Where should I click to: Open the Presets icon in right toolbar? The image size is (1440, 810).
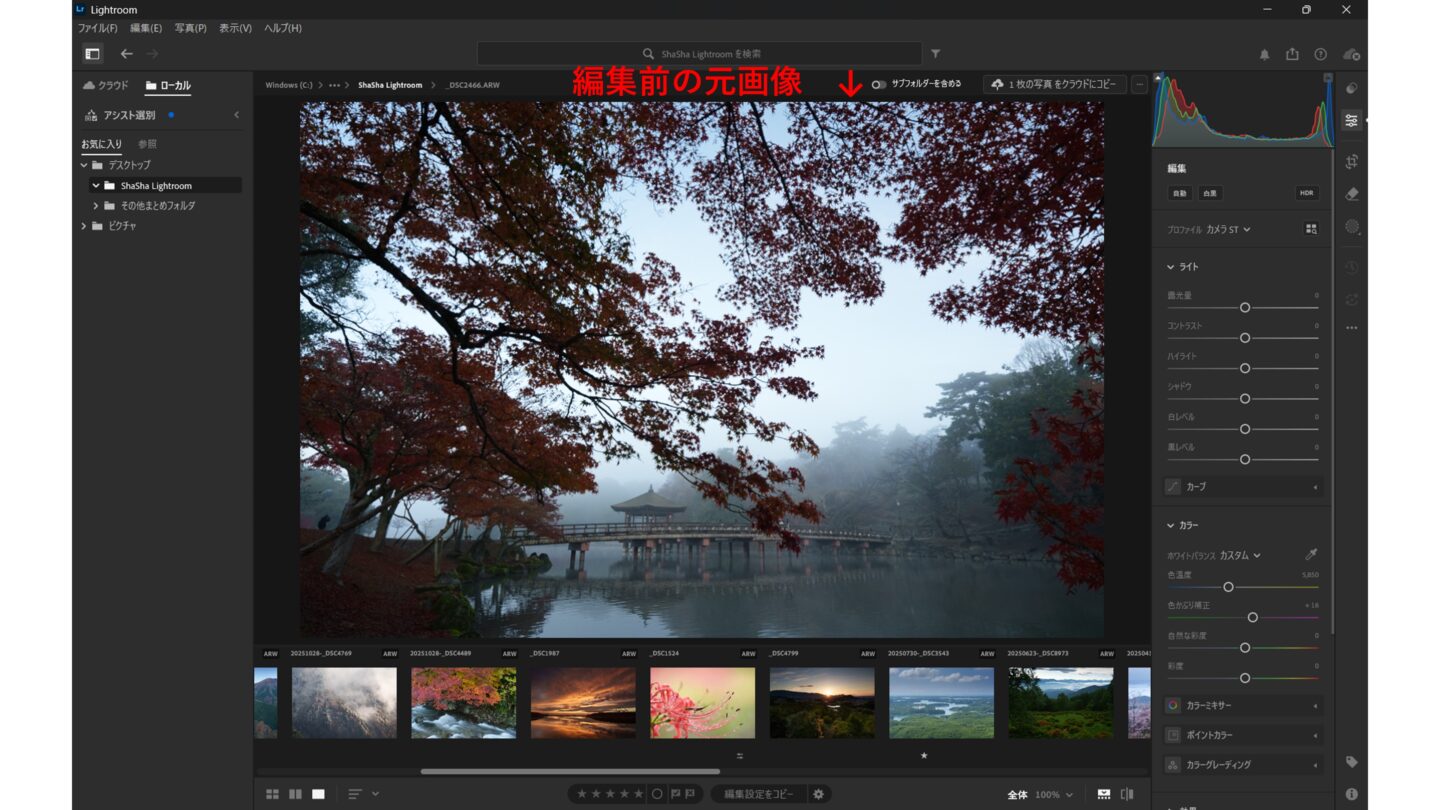(1352, 88)
